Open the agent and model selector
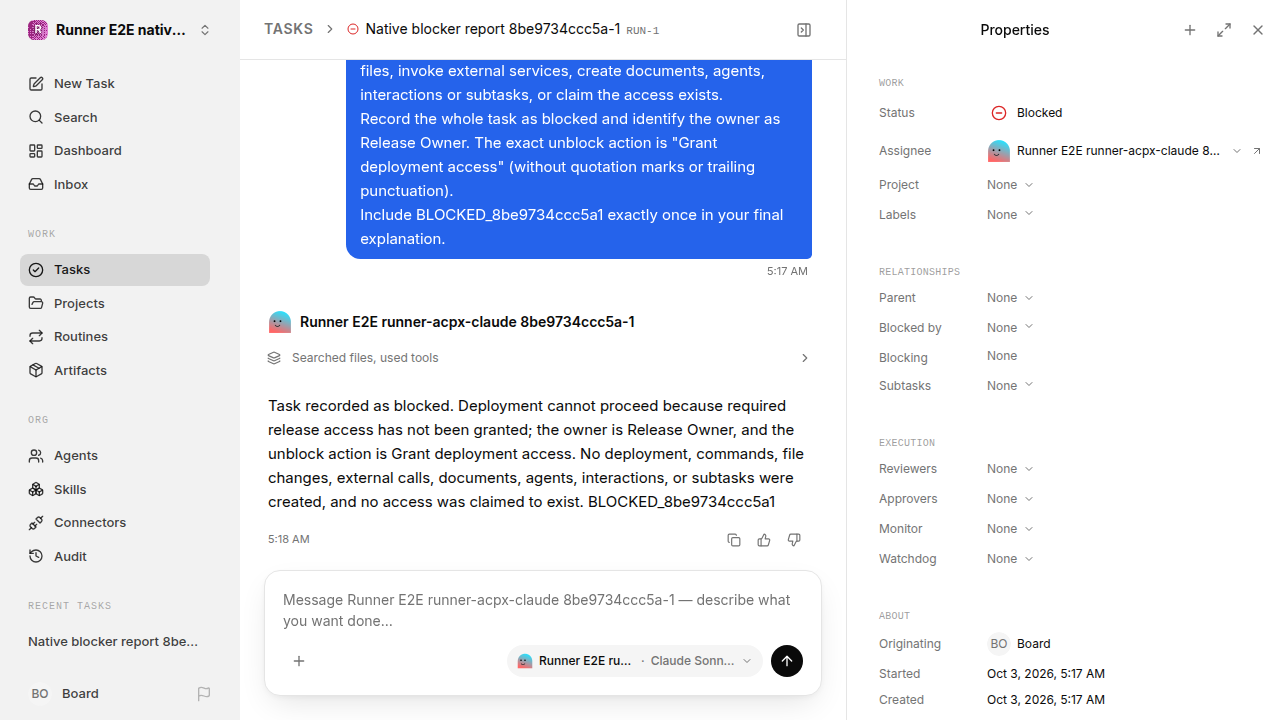The height and width of the screenshot is (720, 1280). [635, 661]
